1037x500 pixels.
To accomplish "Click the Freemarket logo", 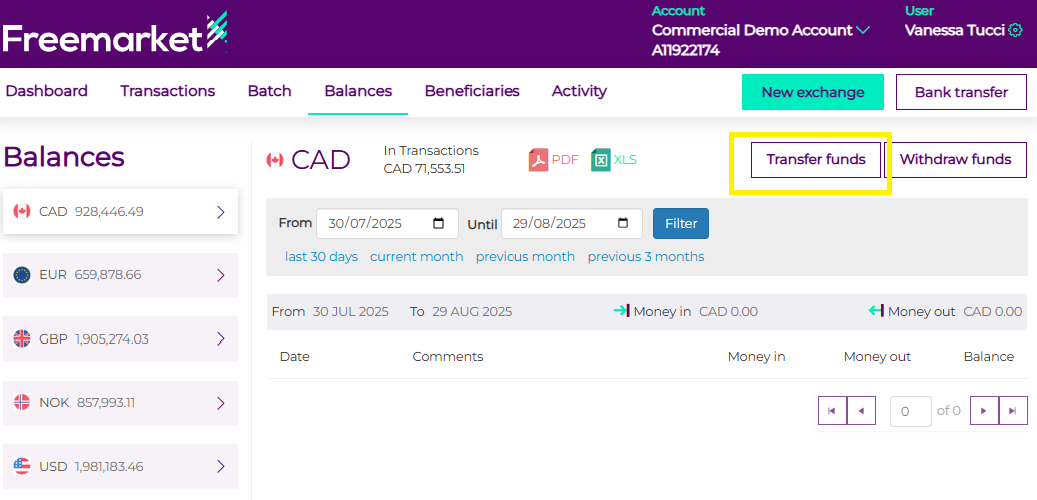I will click(115, 35).
